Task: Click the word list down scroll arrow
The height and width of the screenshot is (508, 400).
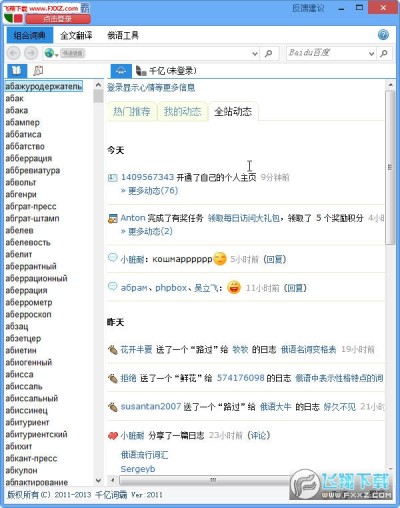Action: click(98, 480)
